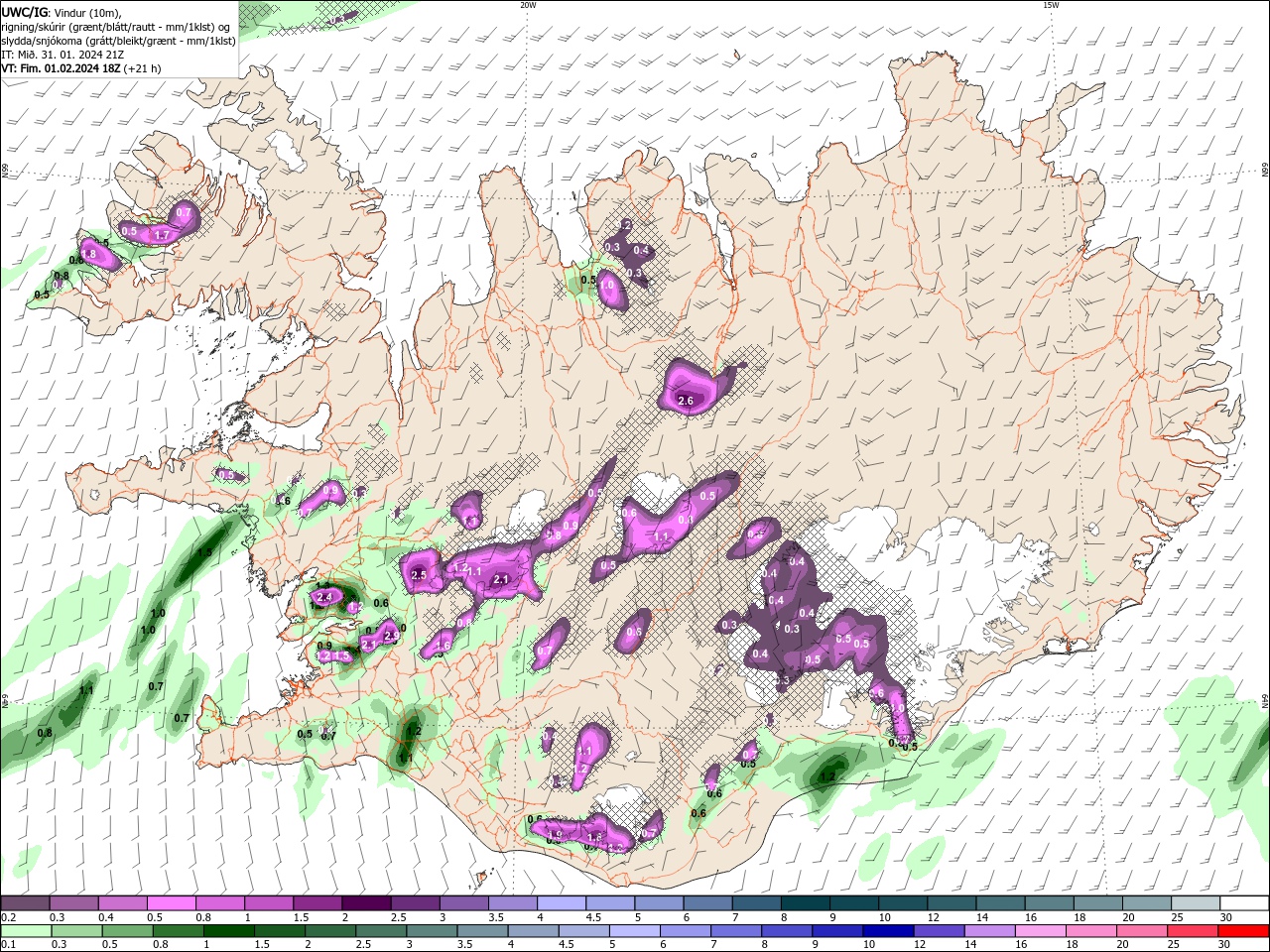Click the 'VT: Fim. 01.02.2024 18Z (+21 h)' line
1270x952 pixels.
pos(81,68)
